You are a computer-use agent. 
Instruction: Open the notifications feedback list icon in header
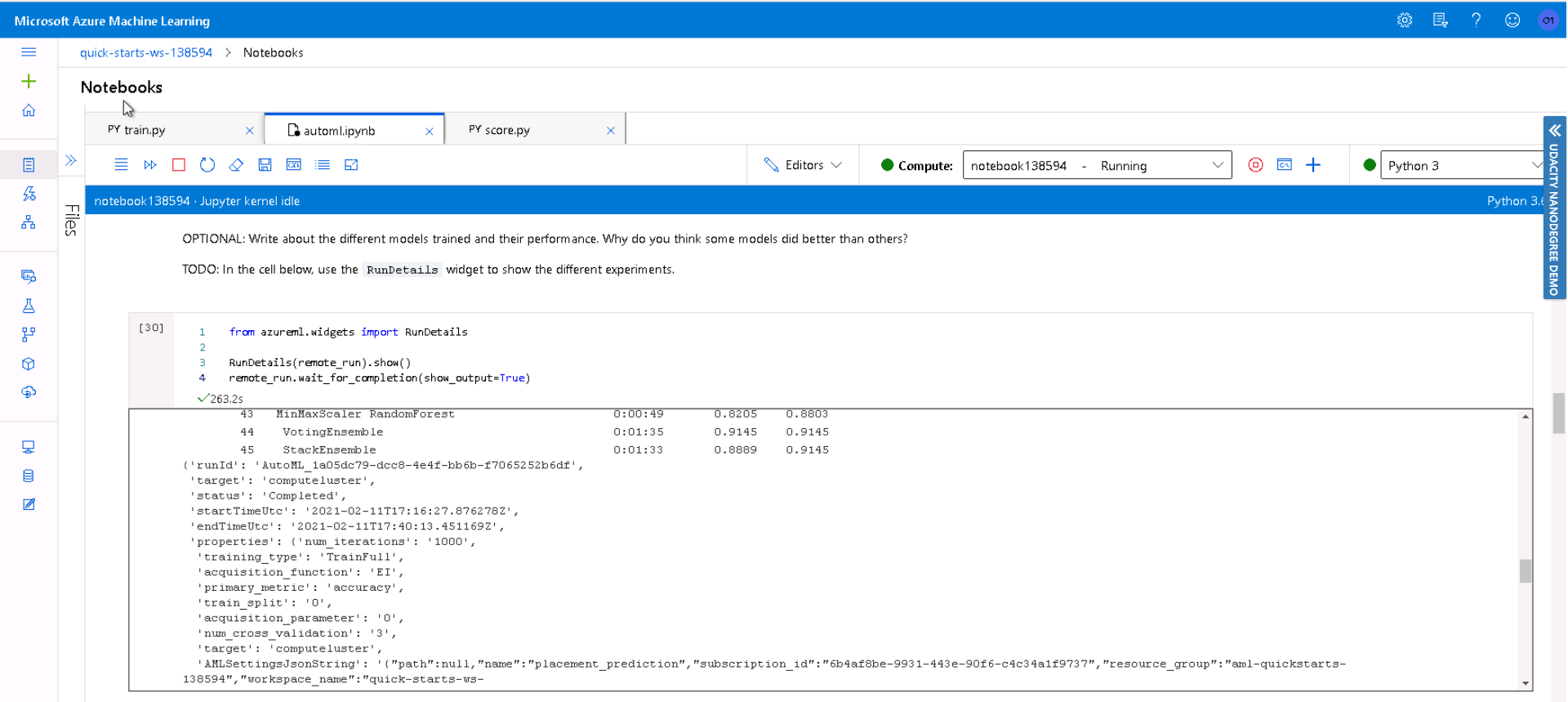coord(1441,20)
